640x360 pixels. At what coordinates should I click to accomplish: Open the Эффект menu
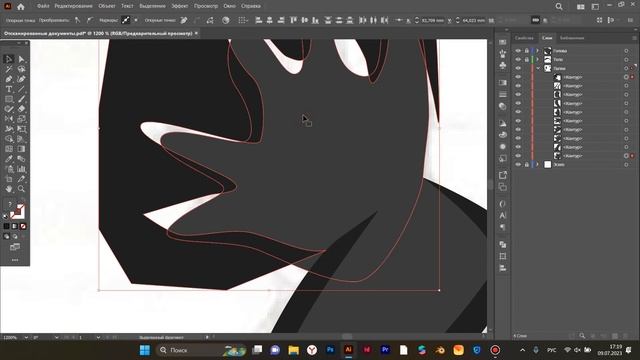coord(180,6)
